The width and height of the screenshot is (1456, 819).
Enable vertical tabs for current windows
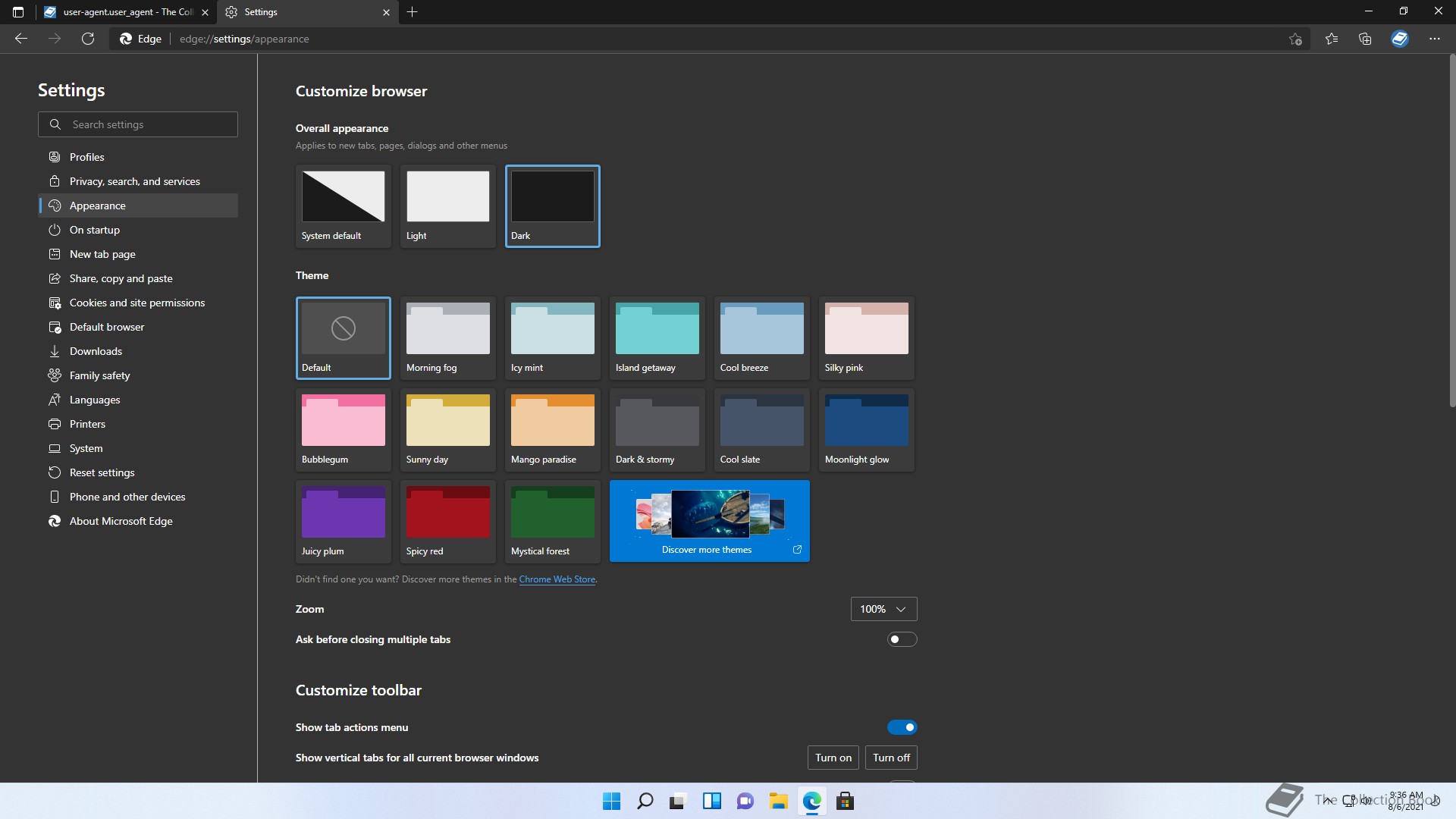tap(832, 757)
